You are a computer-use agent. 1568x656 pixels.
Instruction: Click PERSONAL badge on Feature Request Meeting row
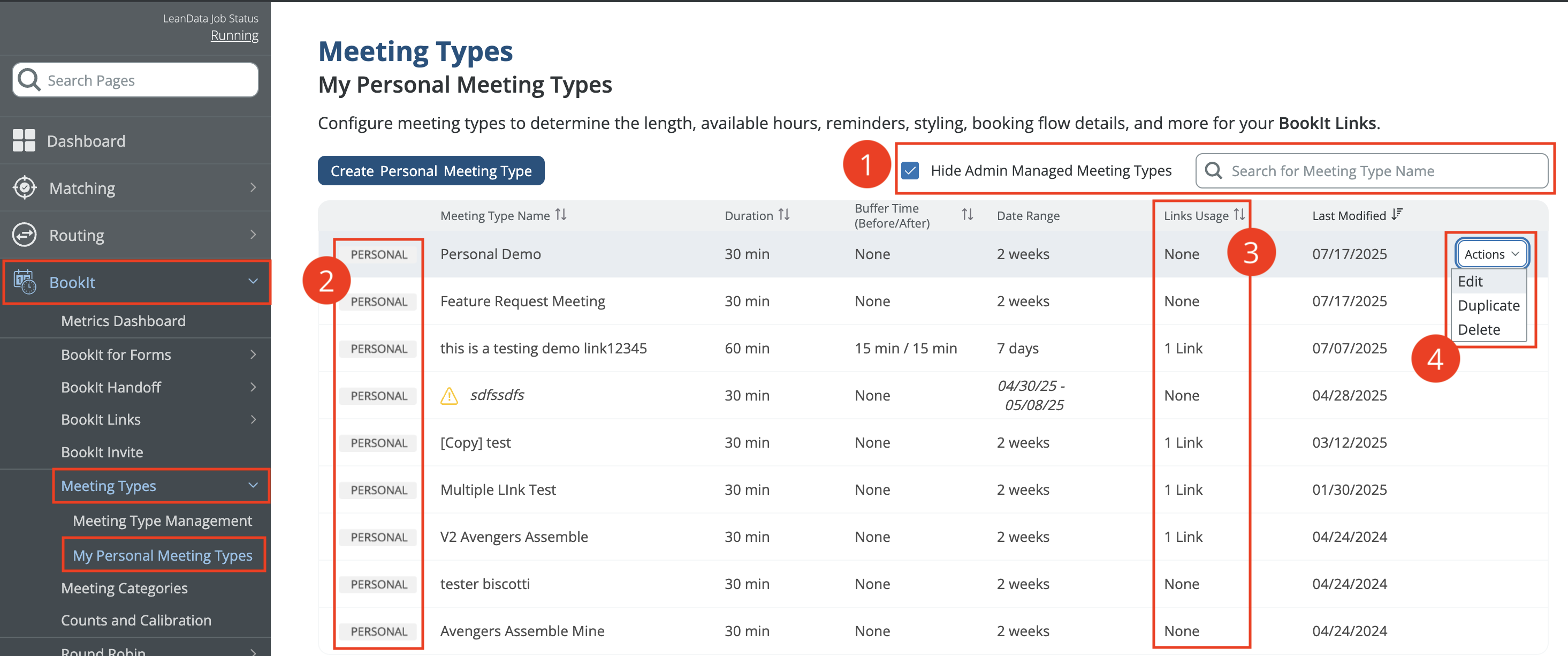(378, 301)
